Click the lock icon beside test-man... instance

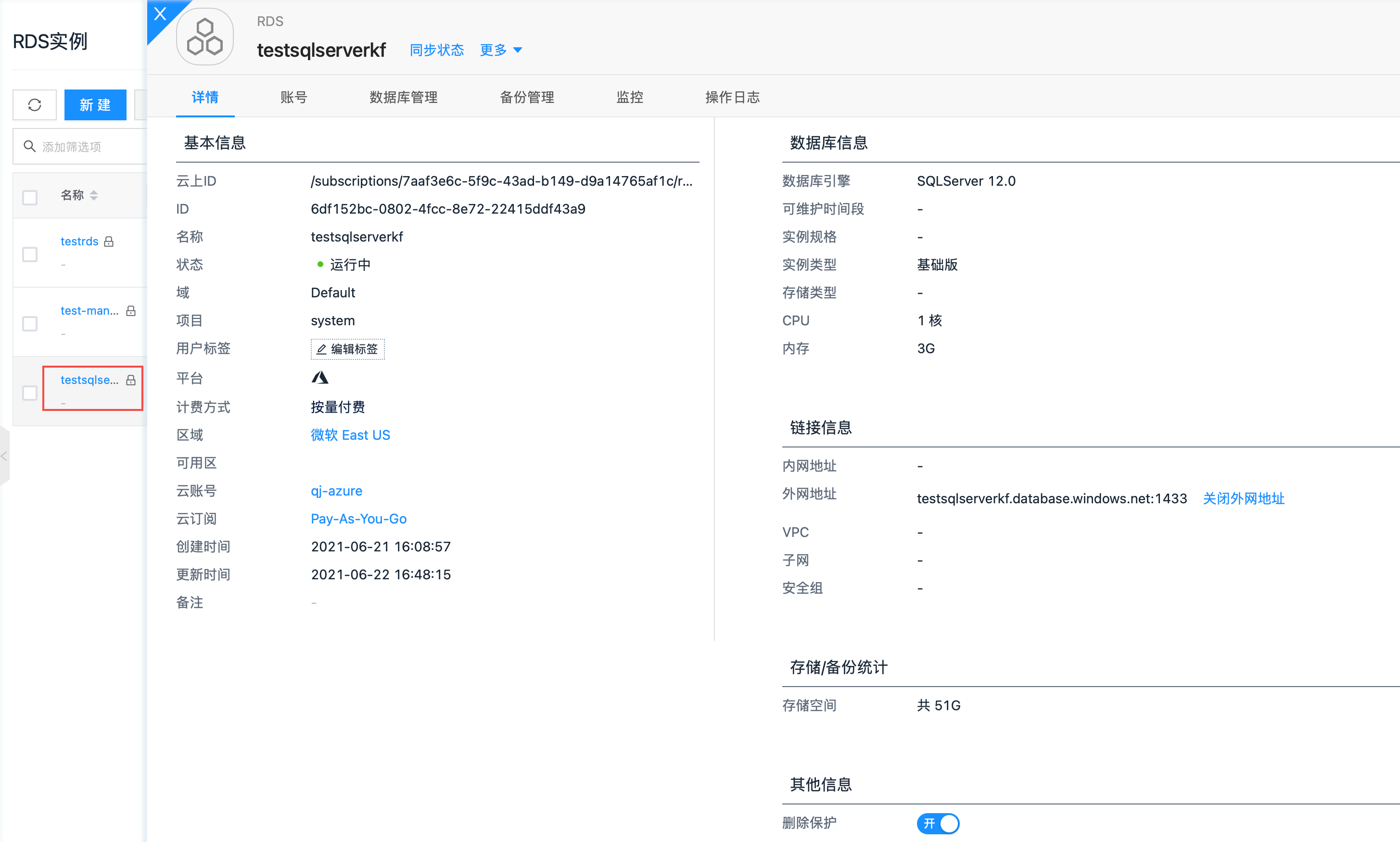tap(131, 311)
